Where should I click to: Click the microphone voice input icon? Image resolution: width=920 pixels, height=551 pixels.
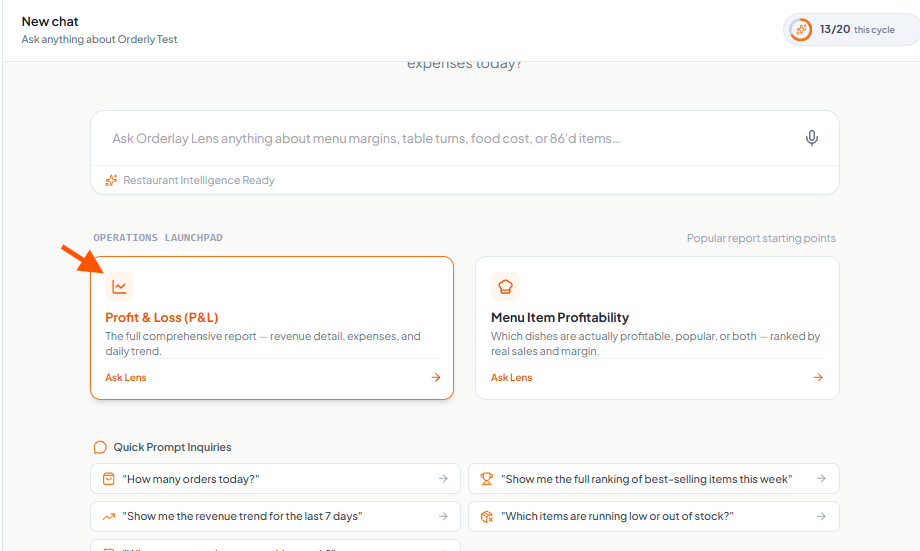coord(811,138)
